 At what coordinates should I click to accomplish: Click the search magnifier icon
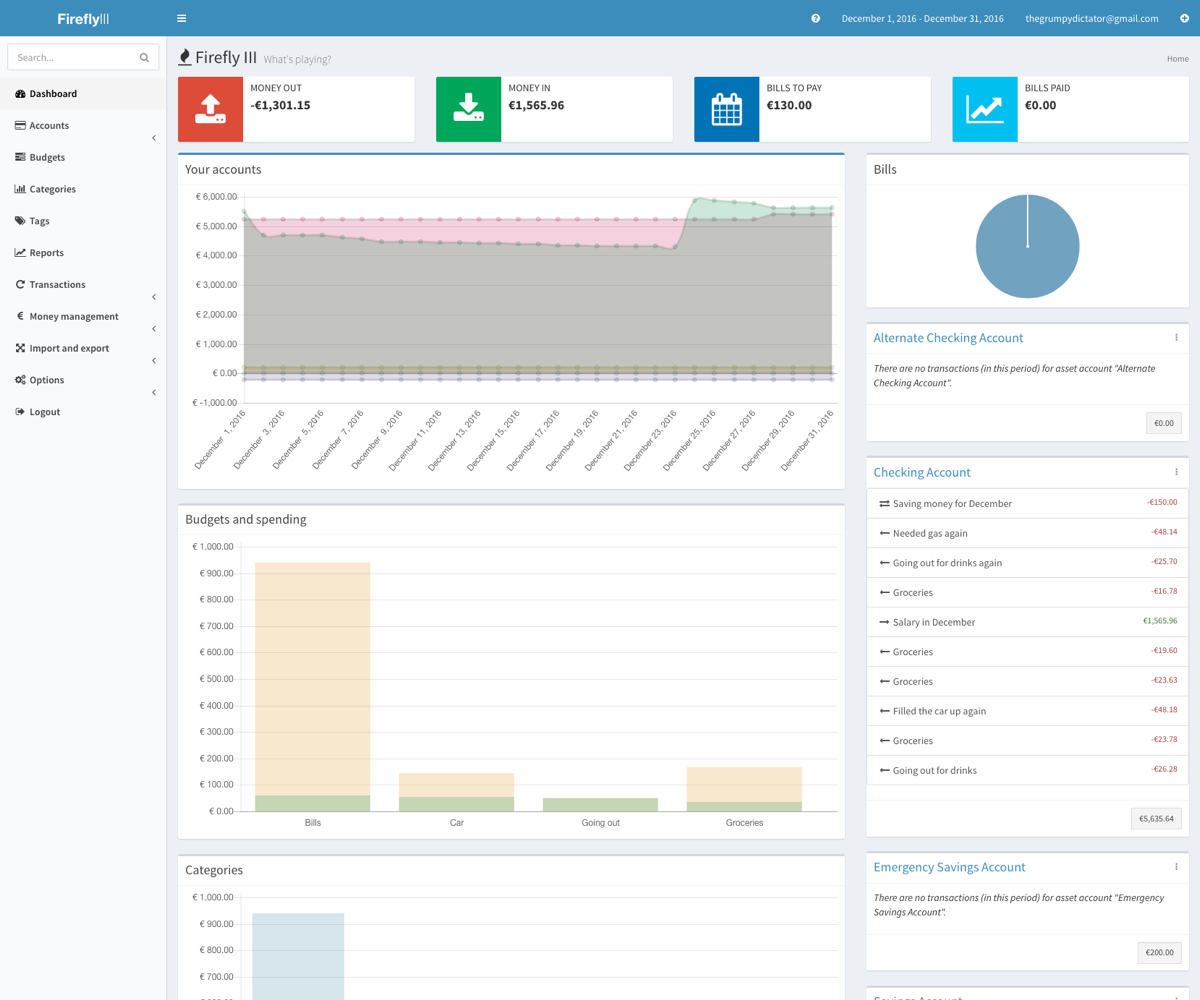(144, 58)
